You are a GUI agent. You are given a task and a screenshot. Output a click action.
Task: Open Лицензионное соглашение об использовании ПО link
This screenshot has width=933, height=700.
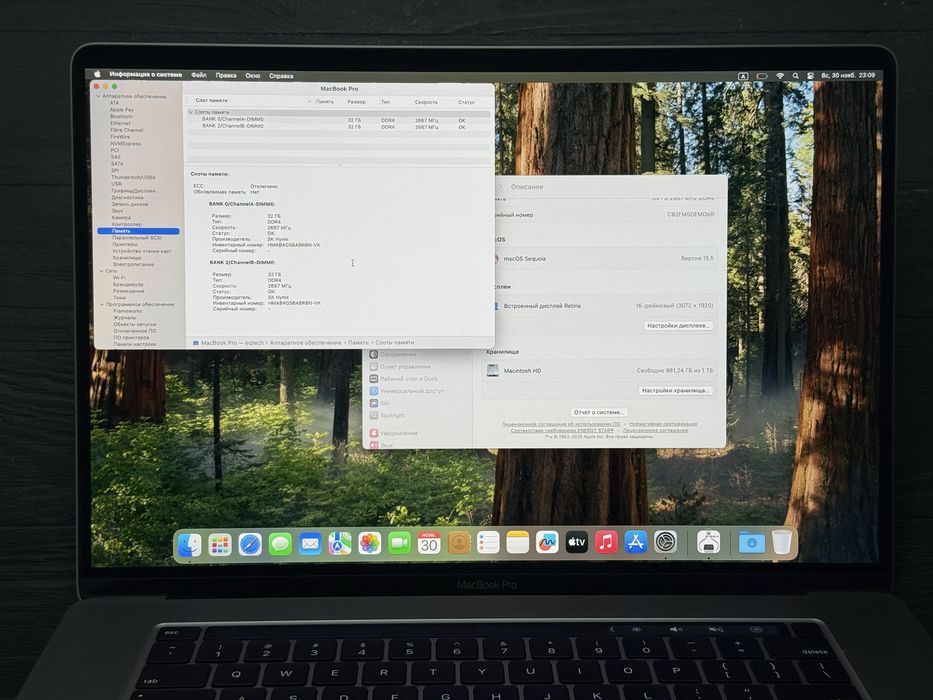click(561, 424)
